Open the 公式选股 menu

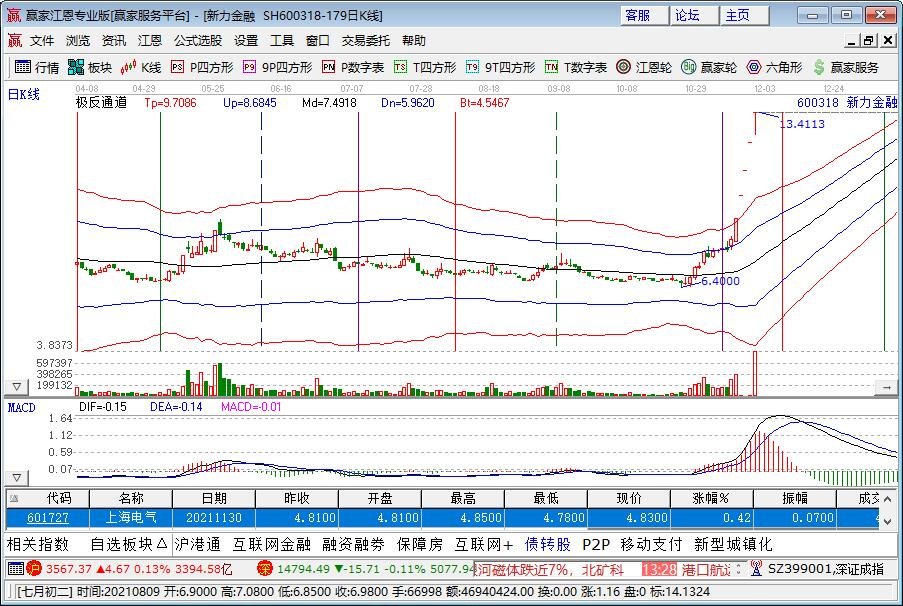click(x=198, y=40)
